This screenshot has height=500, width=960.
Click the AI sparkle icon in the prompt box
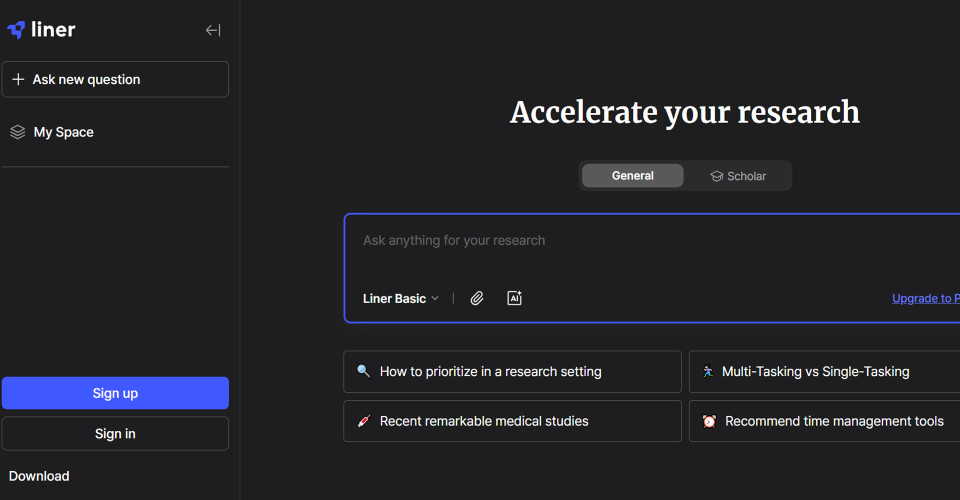(x=514, y=298)
